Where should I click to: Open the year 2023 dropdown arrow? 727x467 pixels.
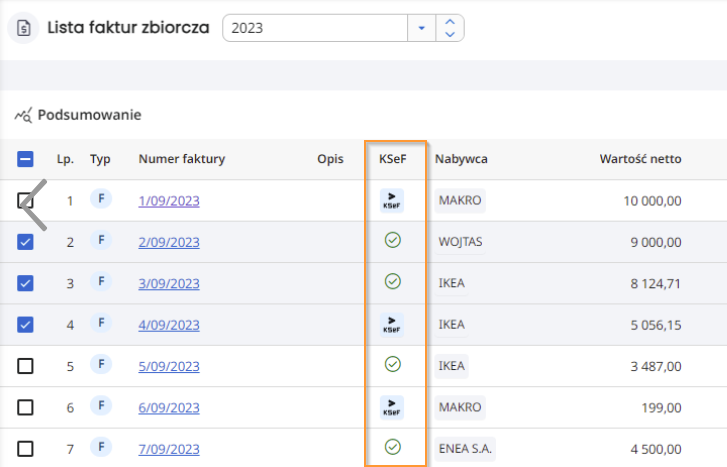click(x=421, y=28)
